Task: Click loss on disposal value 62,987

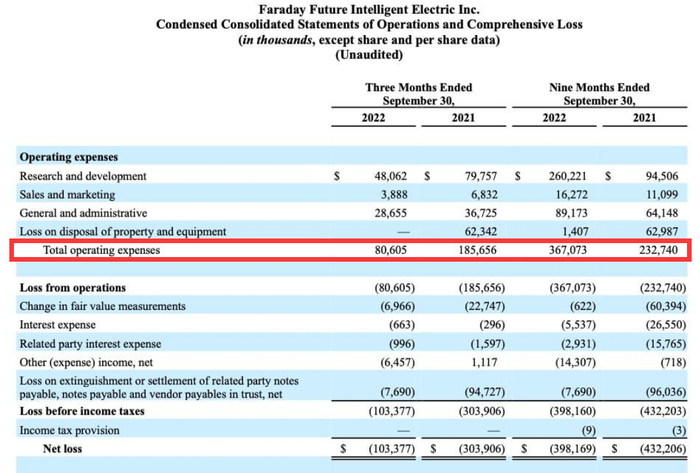Action: [662, 232]
